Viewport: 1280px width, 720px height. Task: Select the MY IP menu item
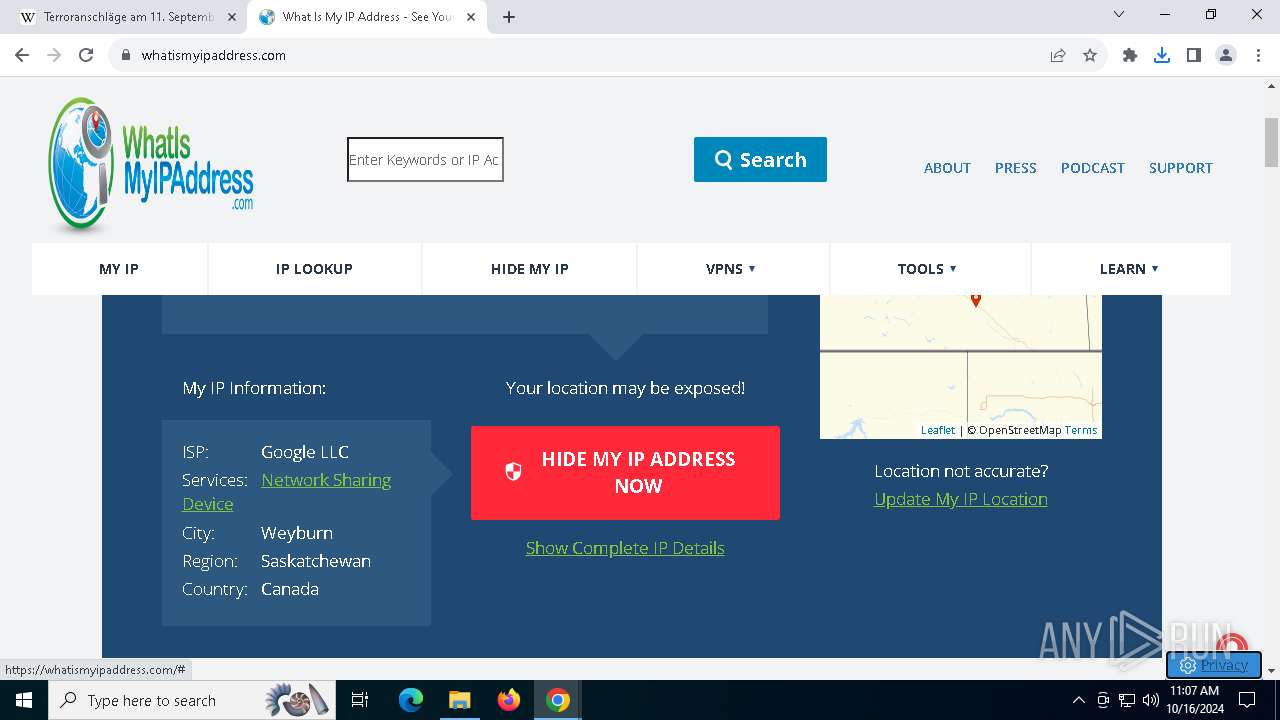point(119,269)
